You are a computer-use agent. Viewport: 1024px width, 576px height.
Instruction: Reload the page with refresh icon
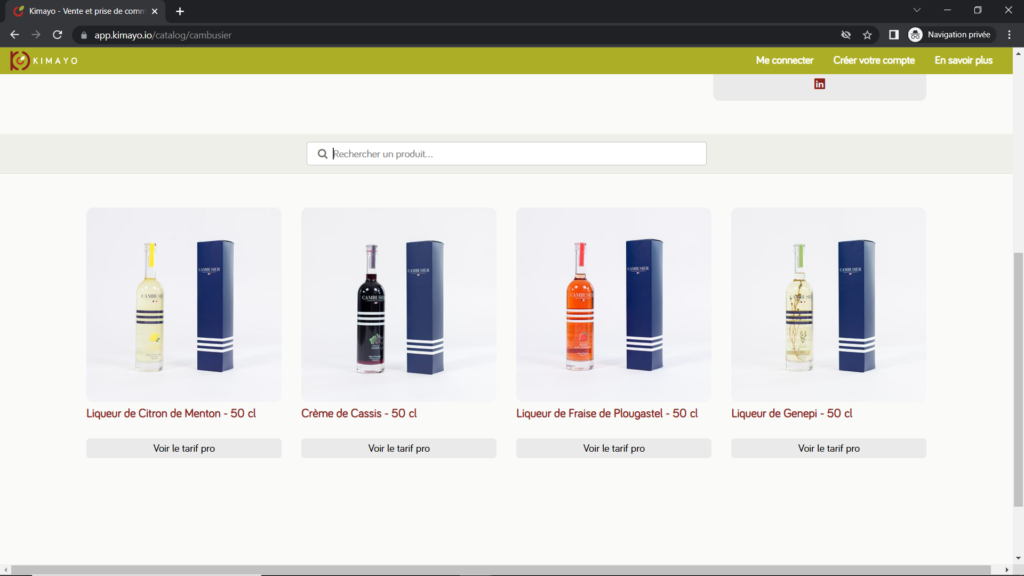(x=57, y=35)
